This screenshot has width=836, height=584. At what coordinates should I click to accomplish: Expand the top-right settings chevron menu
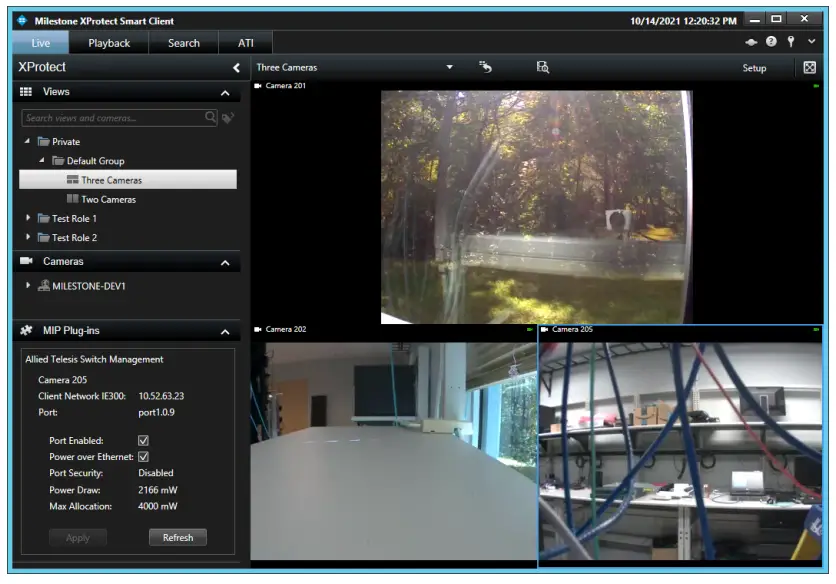click(811, 41)
